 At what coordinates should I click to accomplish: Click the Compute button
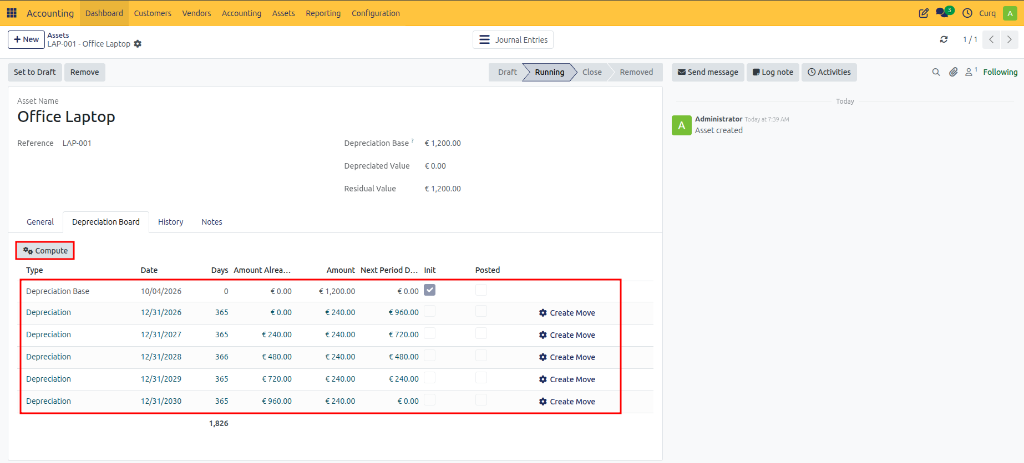(45, 251)
